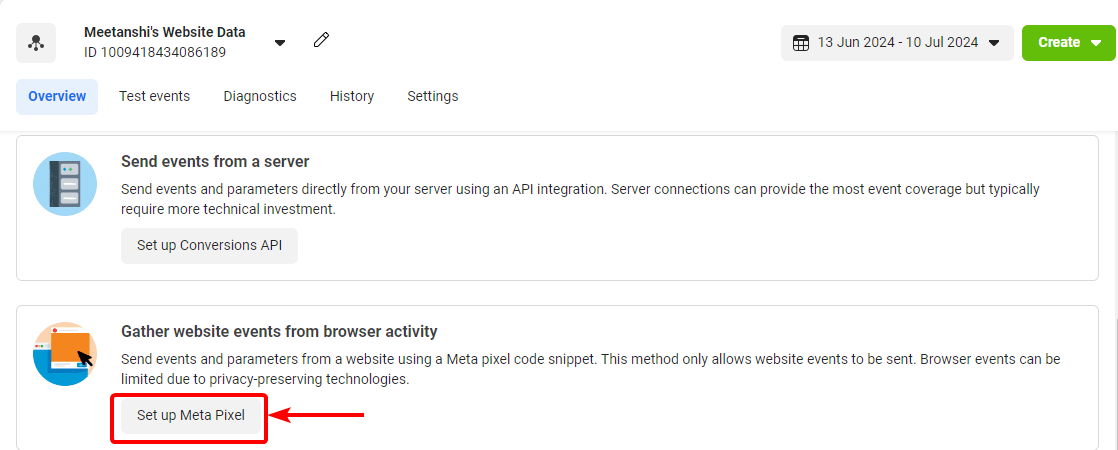Image resolution: width=1118 pixels, height=450 pixels.
Task: Select the Overview tab
Action: pos(57,96)
